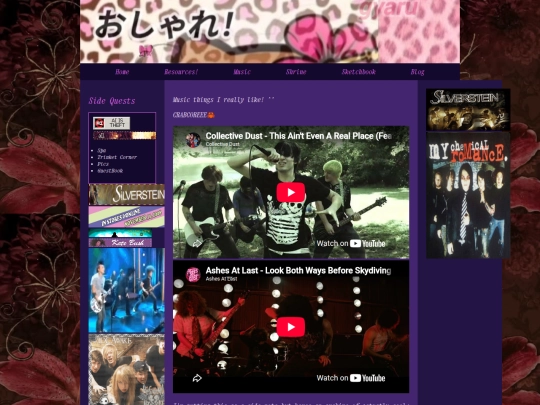Click the AI IS THEFT badge
540x405 pixels.
(x=111, y=123)
